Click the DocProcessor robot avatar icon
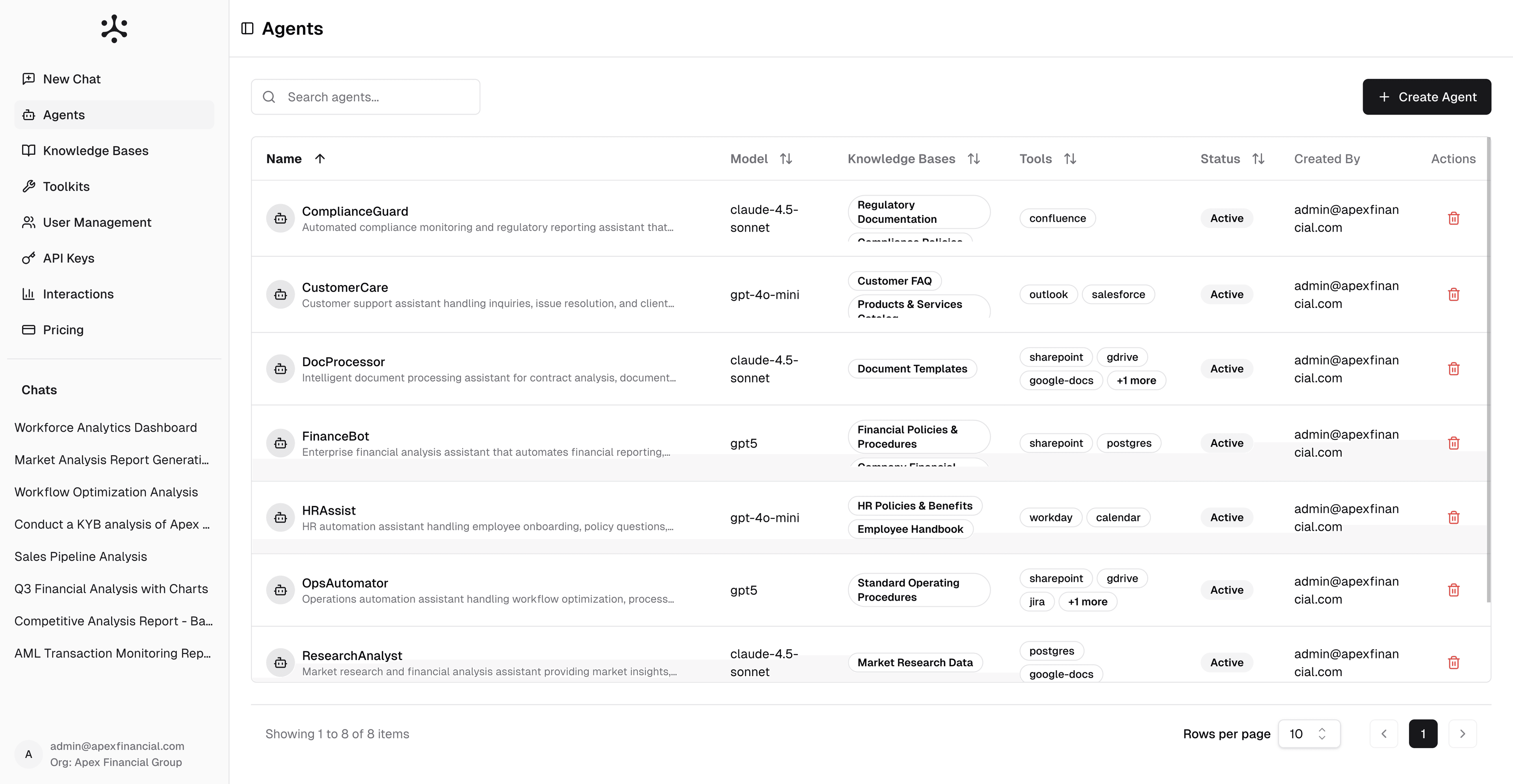The width and height of the screenshot is (1513, 784). point(281,369)
